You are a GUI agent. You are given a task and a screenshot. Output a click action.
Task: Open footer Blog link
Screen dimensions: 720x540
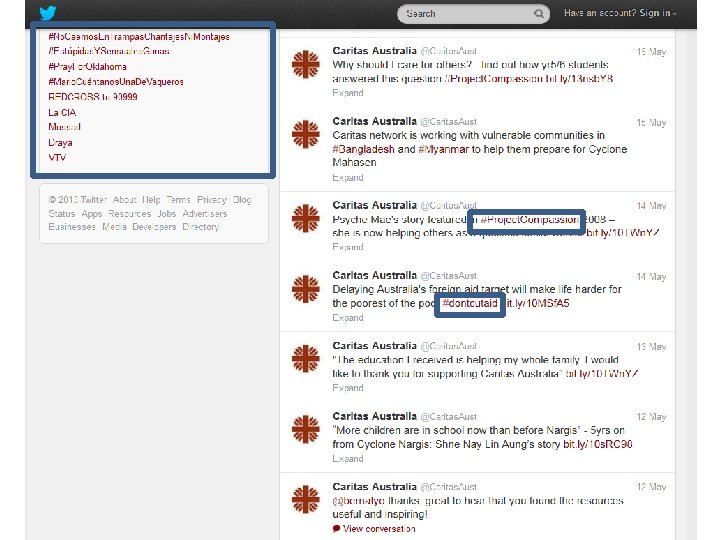pos(242,200)
